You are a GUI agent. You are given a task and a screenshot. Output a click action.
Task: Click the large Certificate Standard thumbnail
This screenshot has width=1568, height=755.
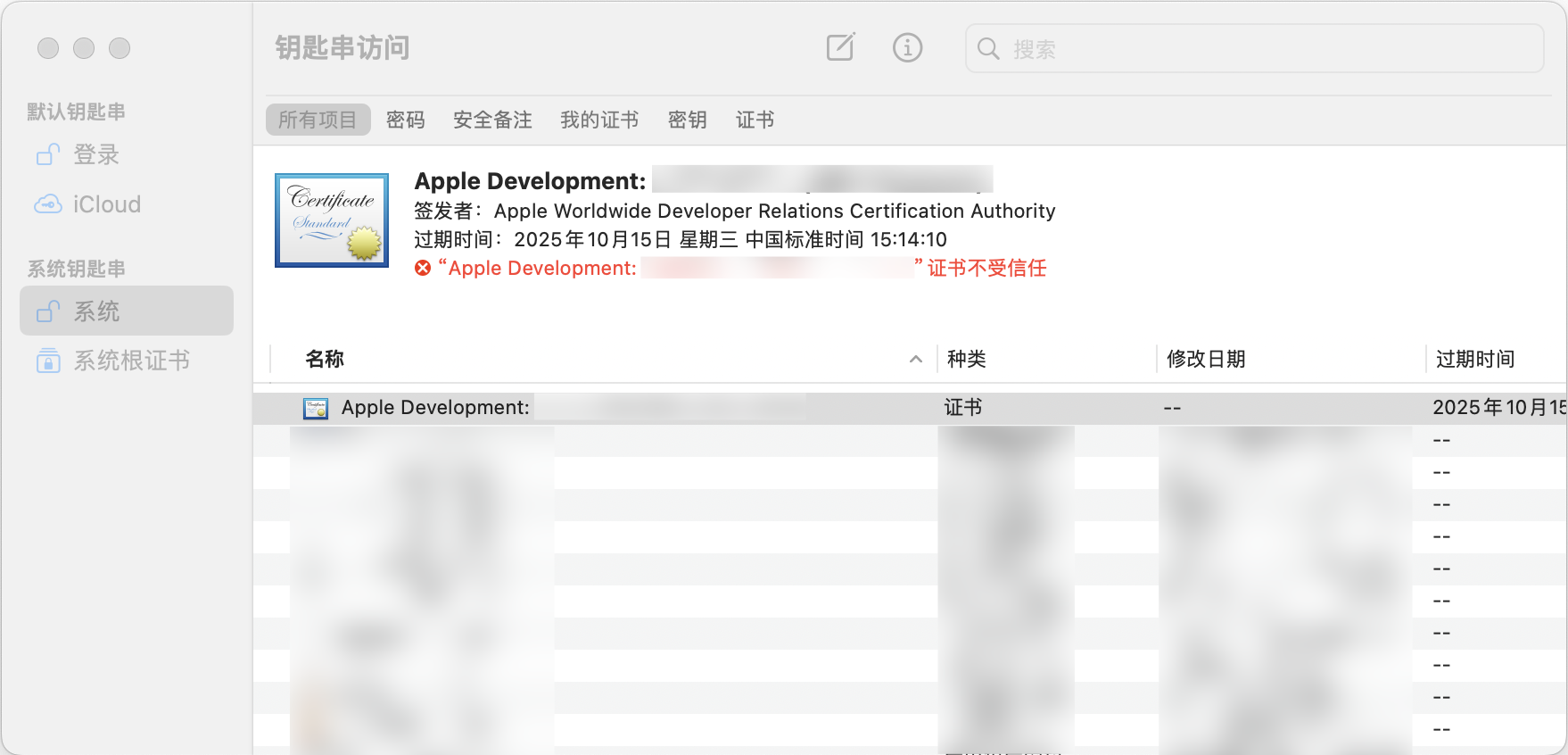[332, 220]
